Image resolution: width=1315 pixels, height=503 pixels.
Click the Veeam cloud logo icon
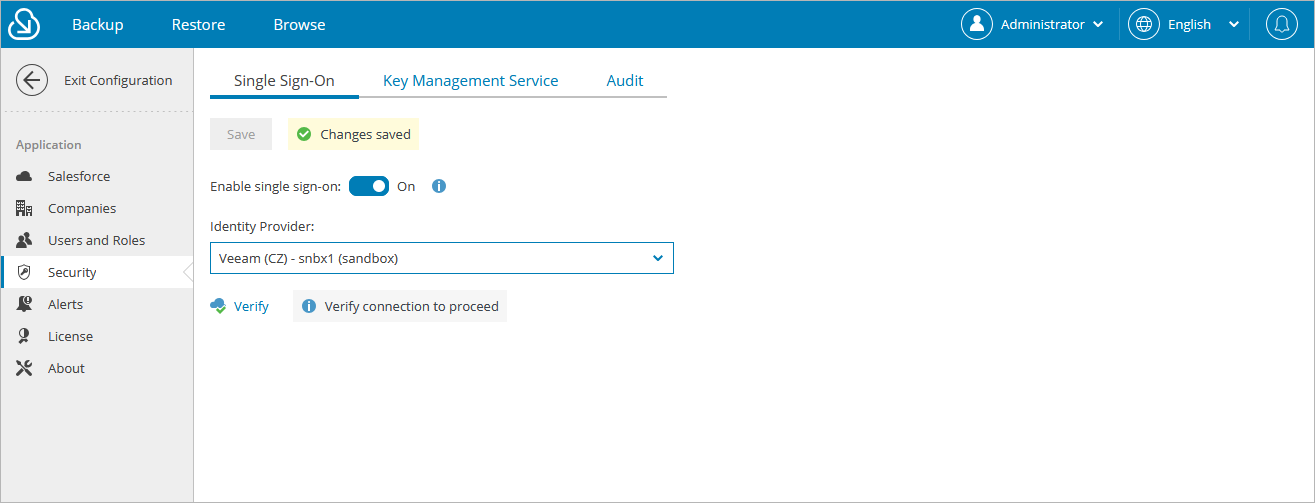point(24,24)
